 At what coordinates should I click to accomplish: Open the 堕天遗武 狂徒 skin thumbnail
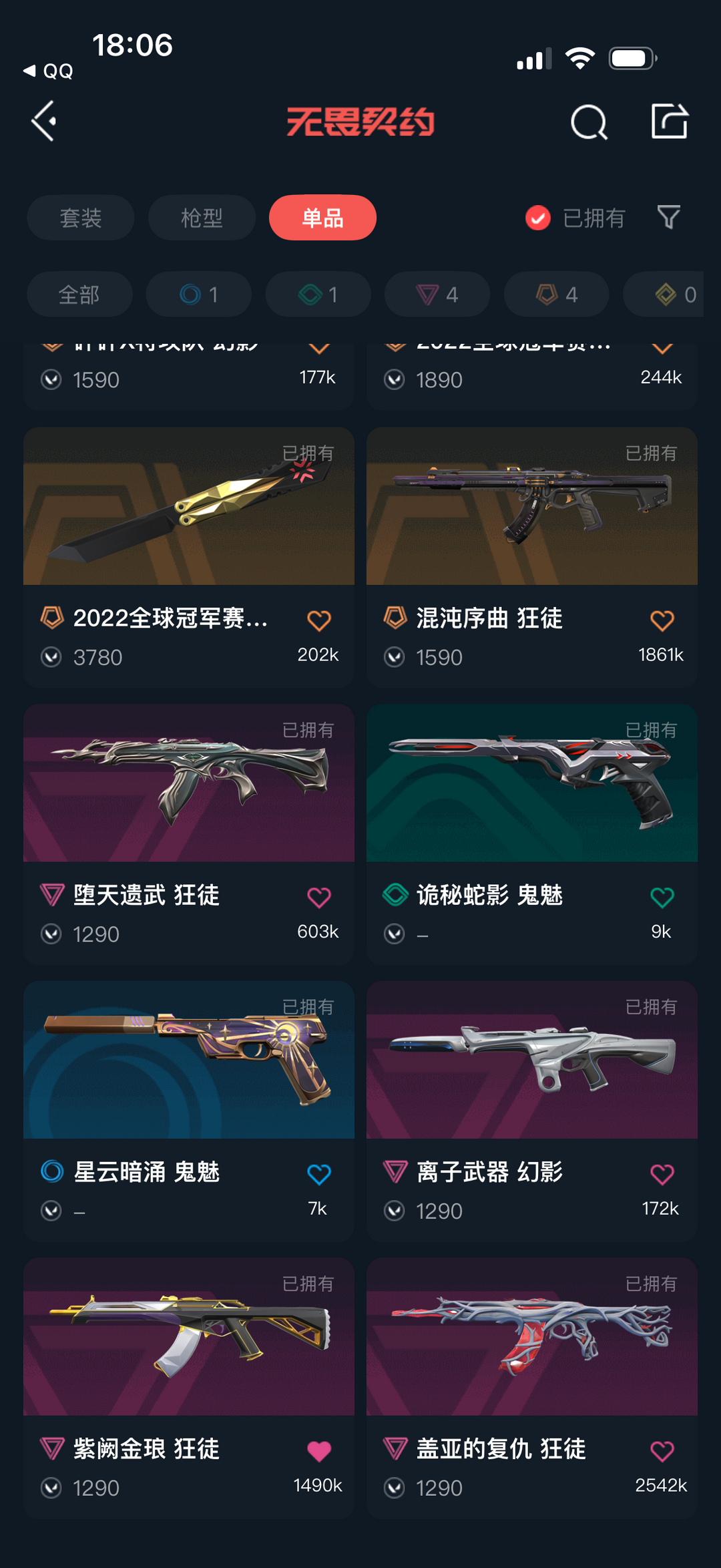(x=189, y=783)
